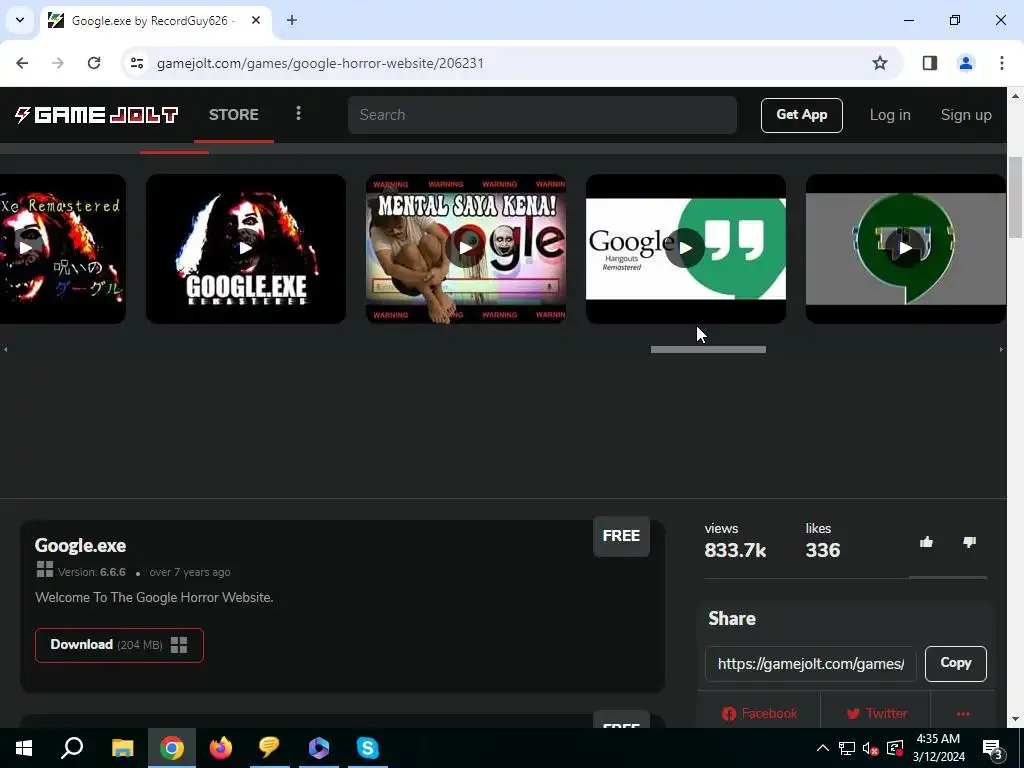Click the 'Version: 6.6.6' text
This screenshot has width=1024, height=768.
tap(91, 572)
